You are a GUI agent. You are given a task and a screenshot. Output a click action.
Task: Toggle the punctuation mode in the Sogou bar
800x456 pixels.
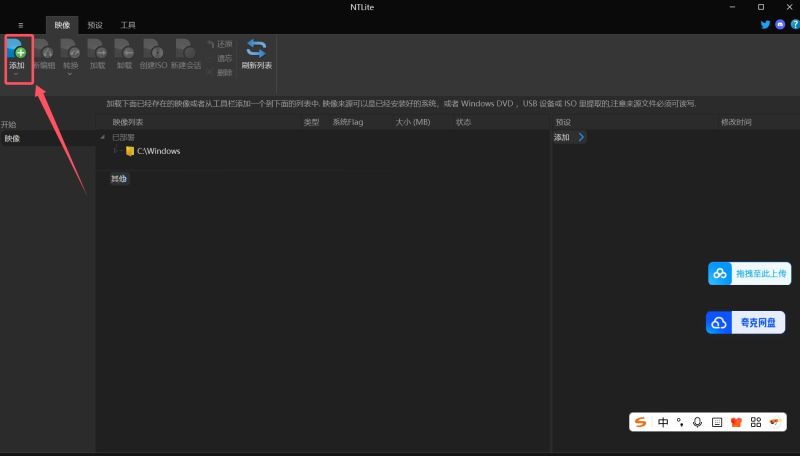680,422
